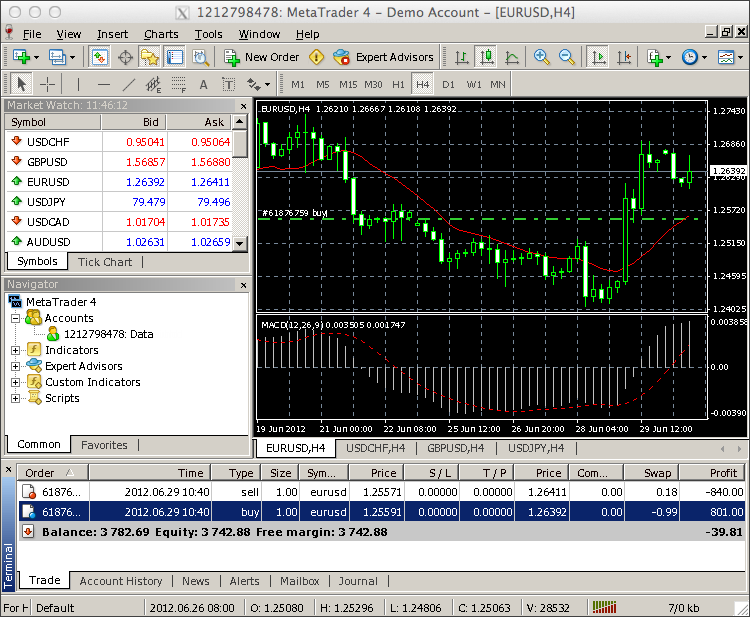Open the Templates icon

click(x=726, y=57)
